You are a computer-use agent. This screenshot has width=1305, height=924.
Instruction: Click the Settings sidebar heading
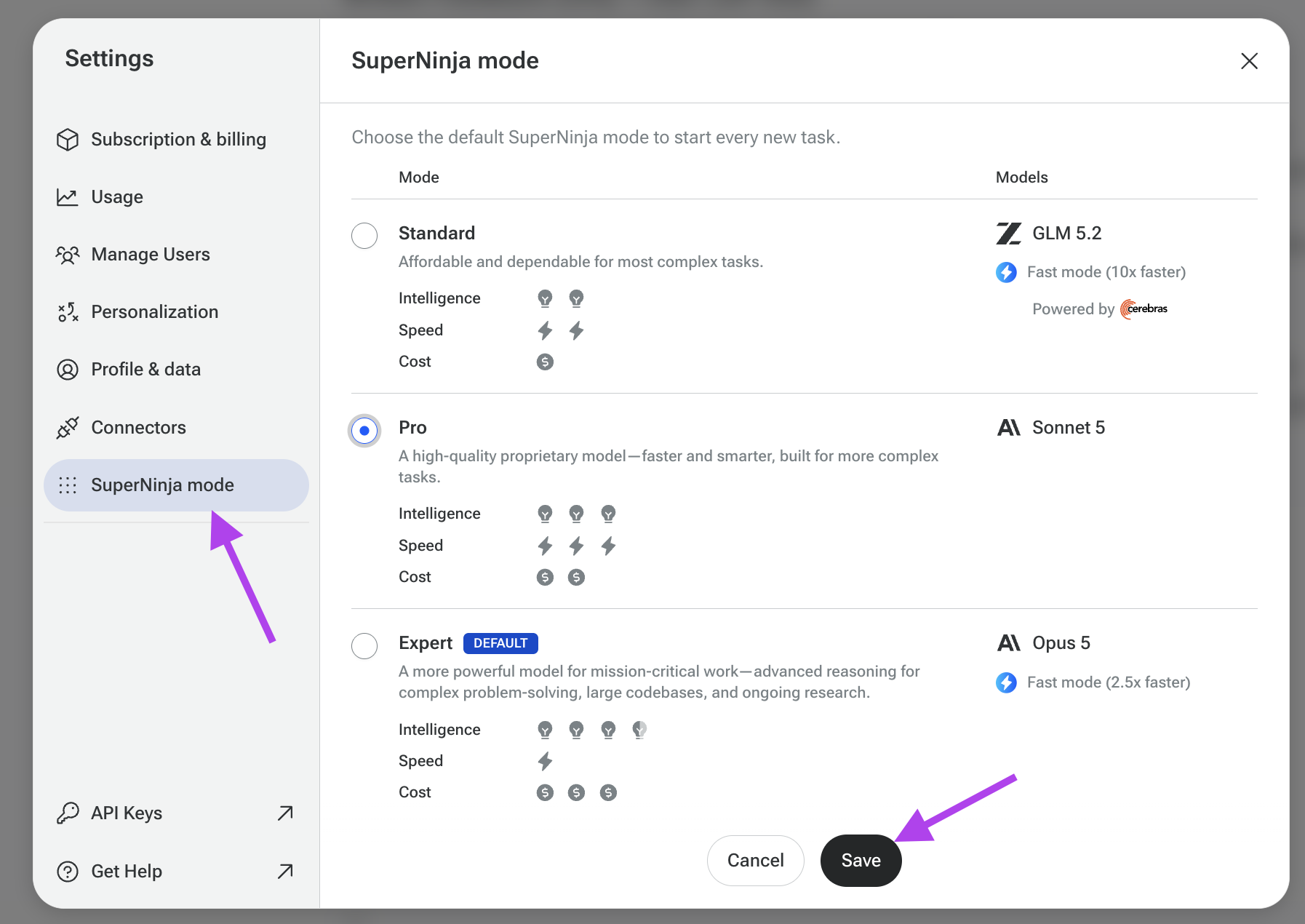click(x=109, y=58)
